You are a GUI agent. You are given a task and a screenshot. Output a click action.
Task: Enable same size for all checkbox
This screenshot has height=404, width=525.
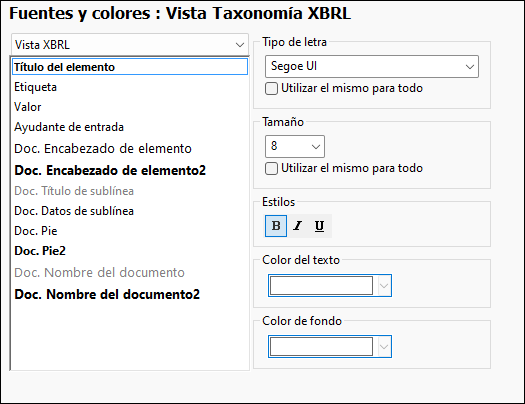click(271, 169)
